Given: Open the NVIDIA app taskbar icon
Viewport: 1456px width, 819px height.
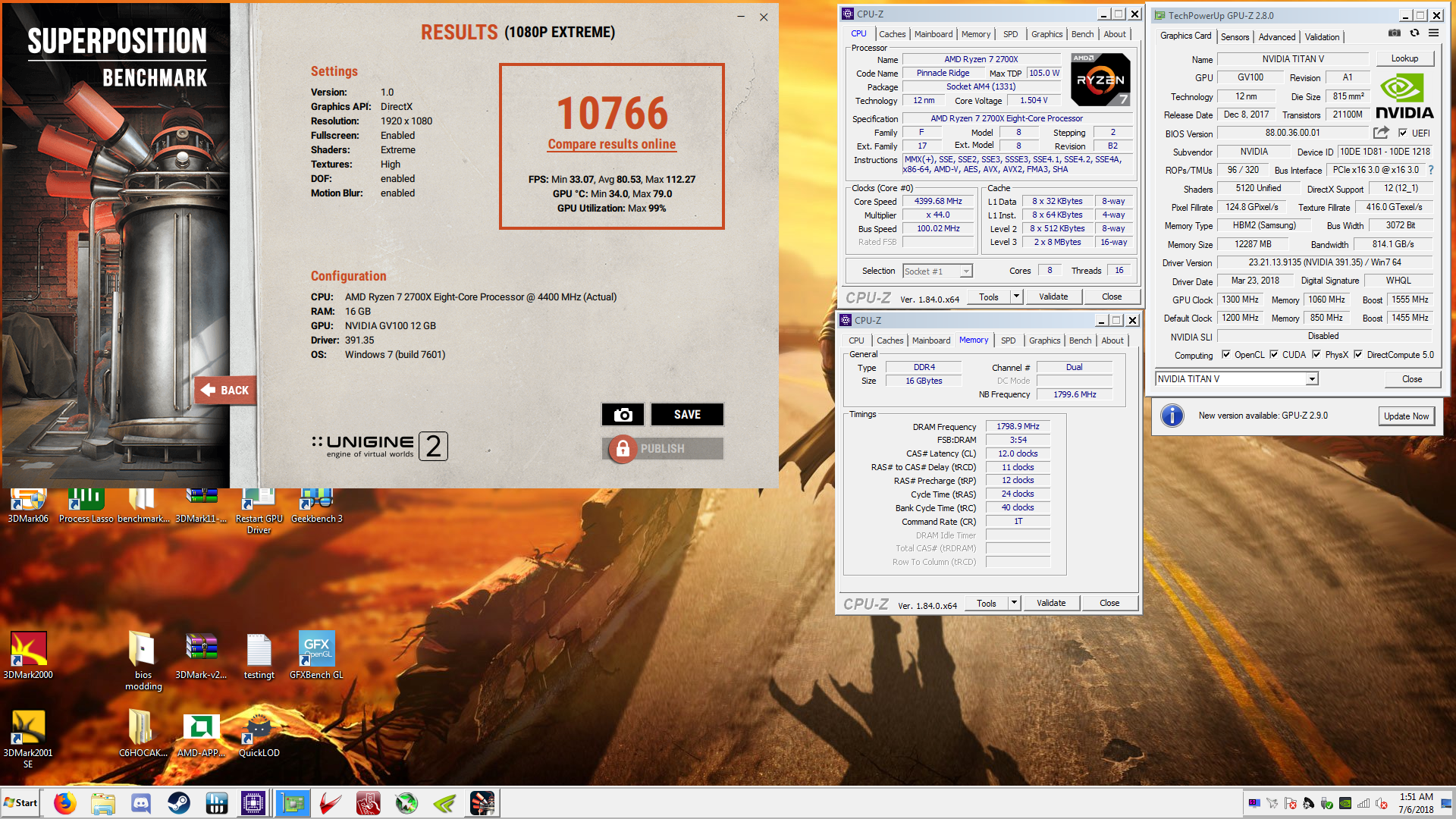Looking at the screenshot, I should (444, 803).
